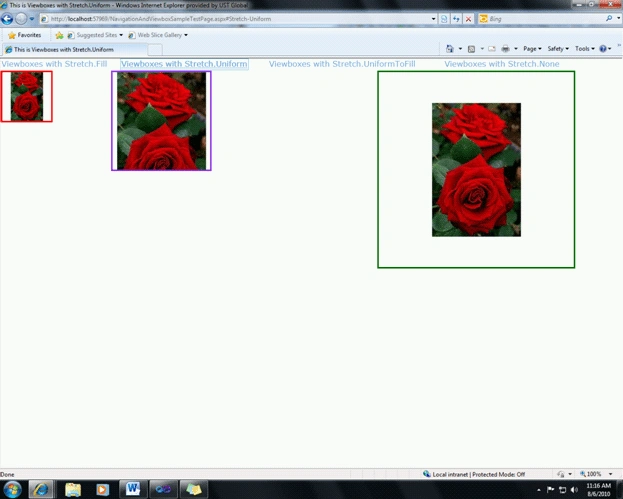The height and width of the screenshot is (499, 623).
Task: Click 'Local intranet | Protected Mode: Off' status text
Action: pyautogui.click(x=479, y=474)
